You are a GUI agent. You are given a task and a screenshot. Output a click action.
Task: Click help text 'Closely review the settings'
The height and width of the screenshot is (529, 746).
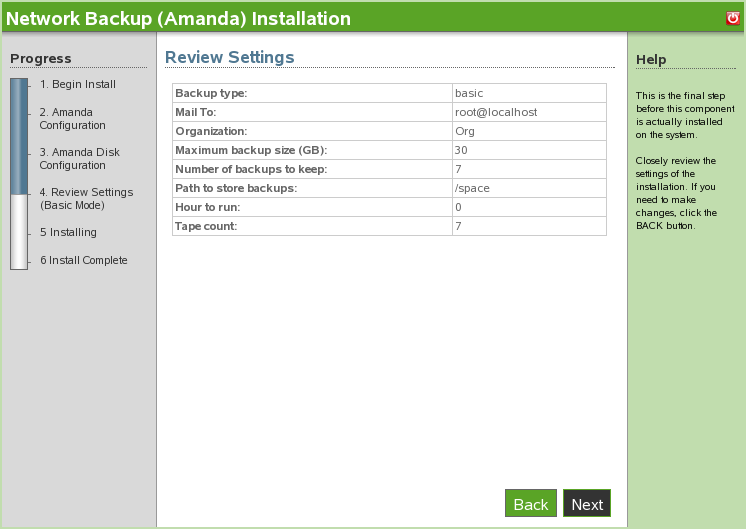pos(676,167)
